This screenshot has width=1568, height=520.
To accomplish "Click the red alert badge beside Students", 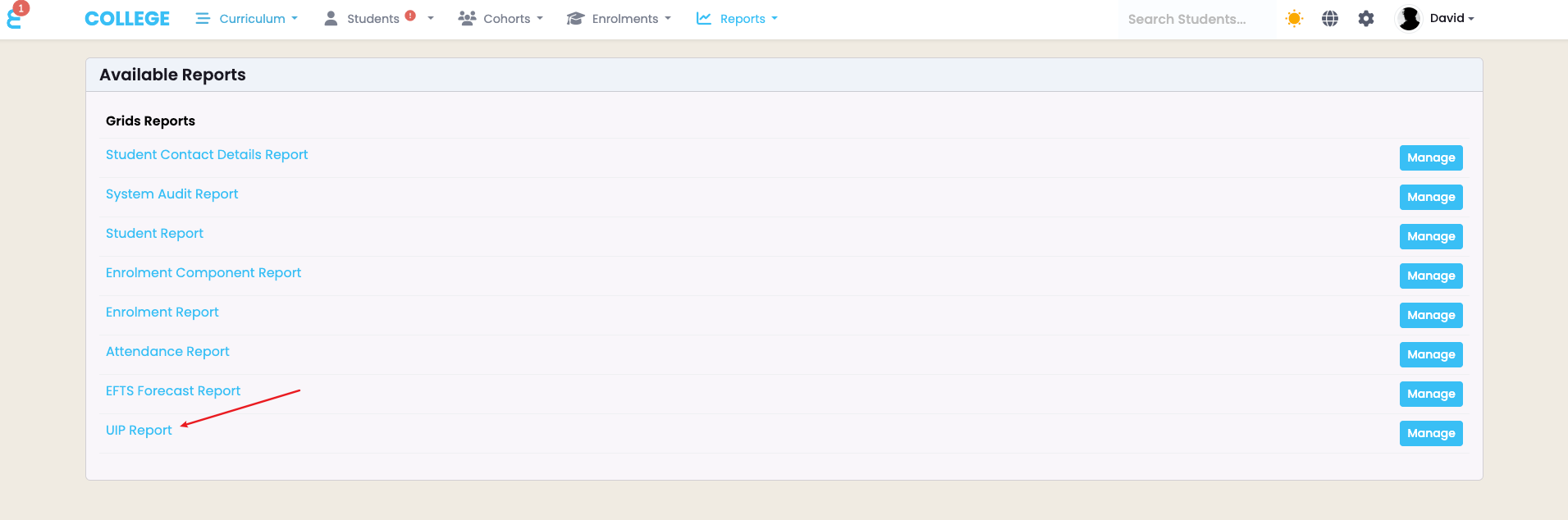I will tap(410, 16).
